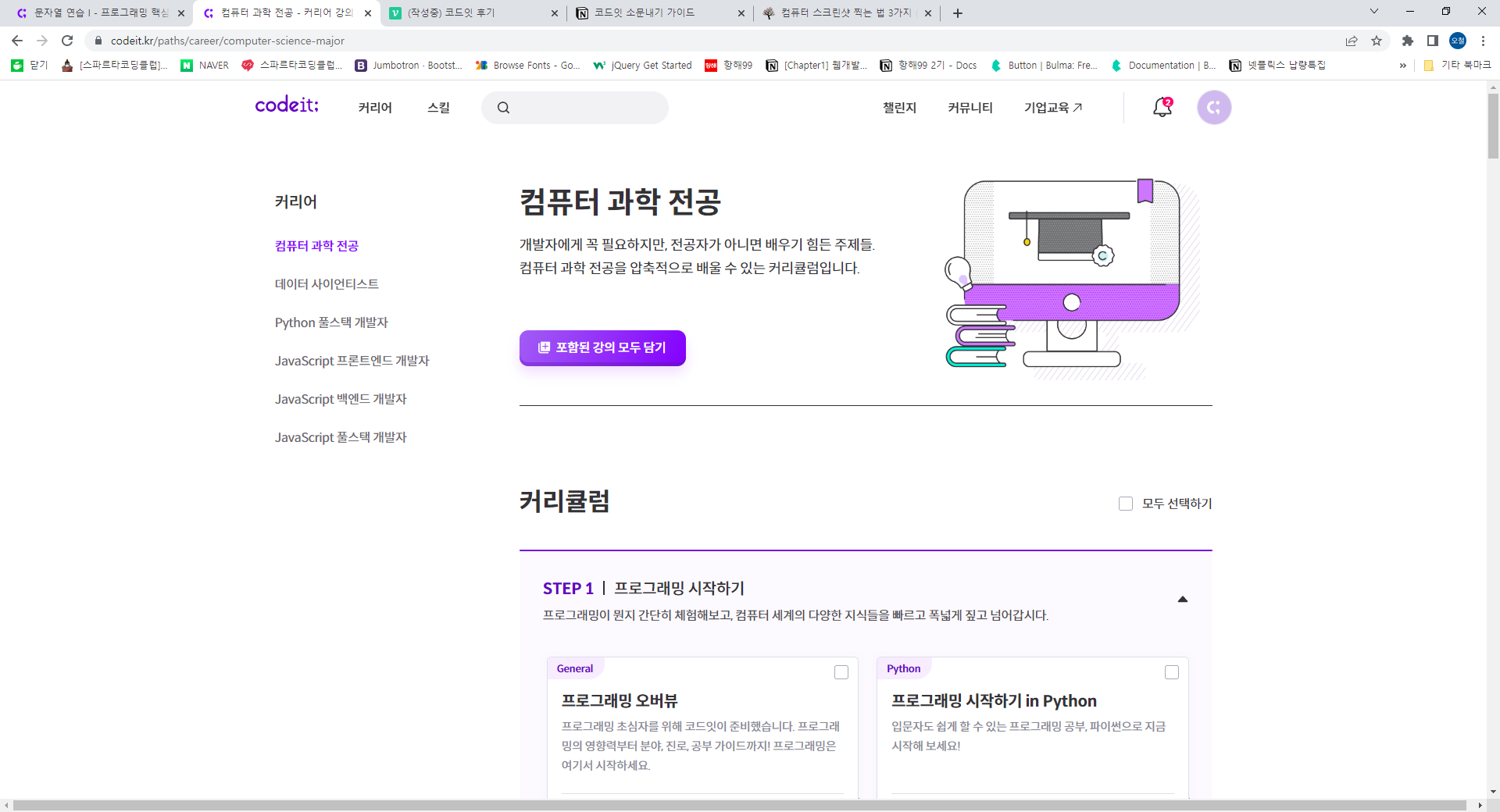Click the Python category tag
This screenshot has height=812, width=1500.
point(903,669)
